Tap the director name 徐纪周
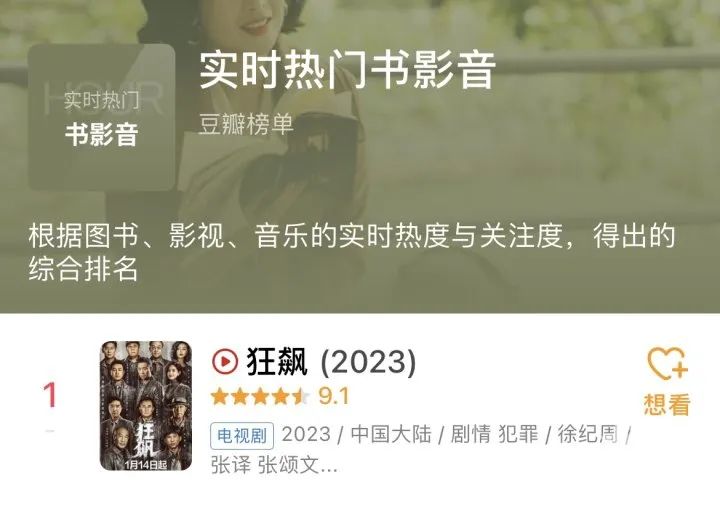720x529 pixels. tap(588, 434)
